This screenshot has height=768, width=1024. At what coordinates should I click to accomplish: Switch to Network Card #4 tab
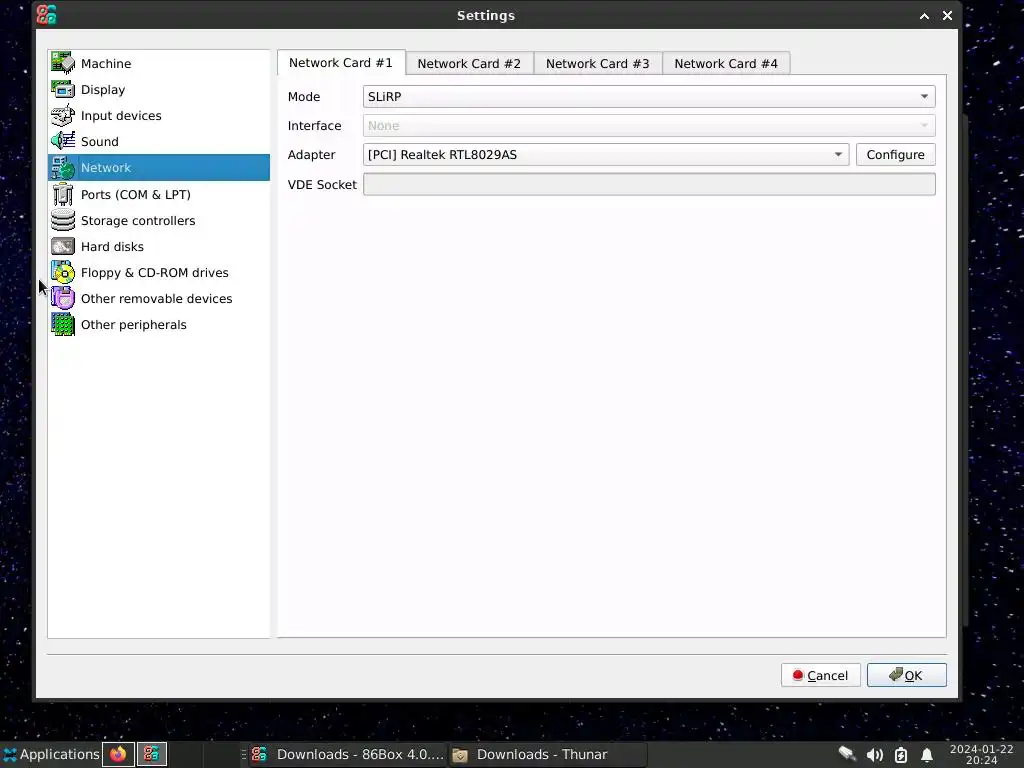[x=726, y=63]
